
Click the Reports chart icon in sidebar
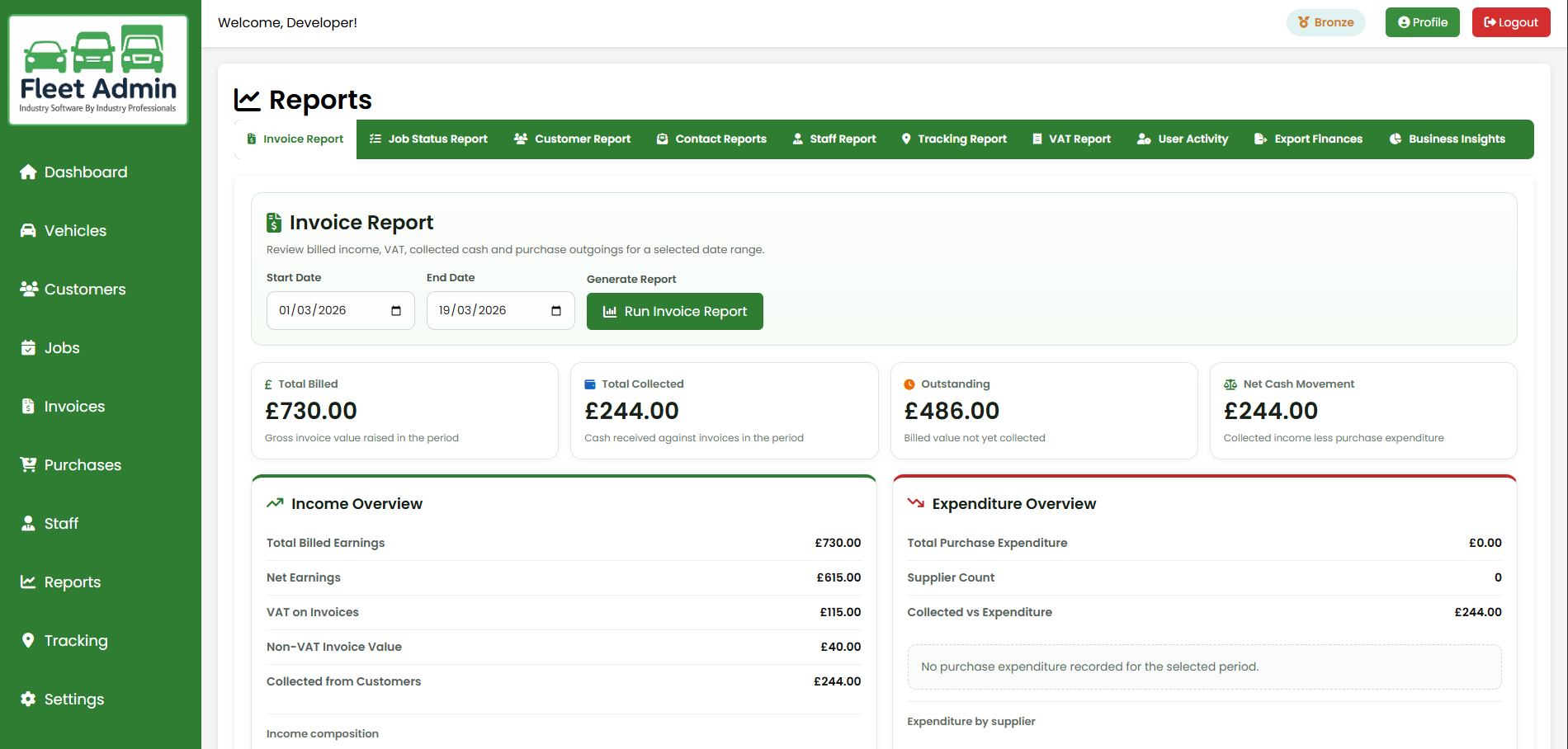pyautogui.click(x=28, y=582)
